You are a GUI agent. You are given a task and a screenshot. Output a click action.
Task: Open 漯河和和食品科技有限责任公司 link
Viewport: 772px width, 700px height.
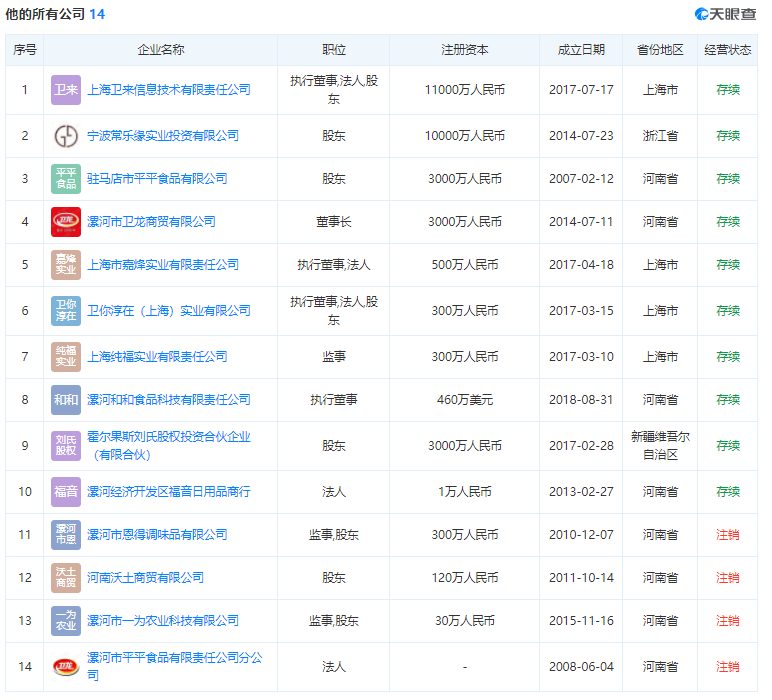169,400
